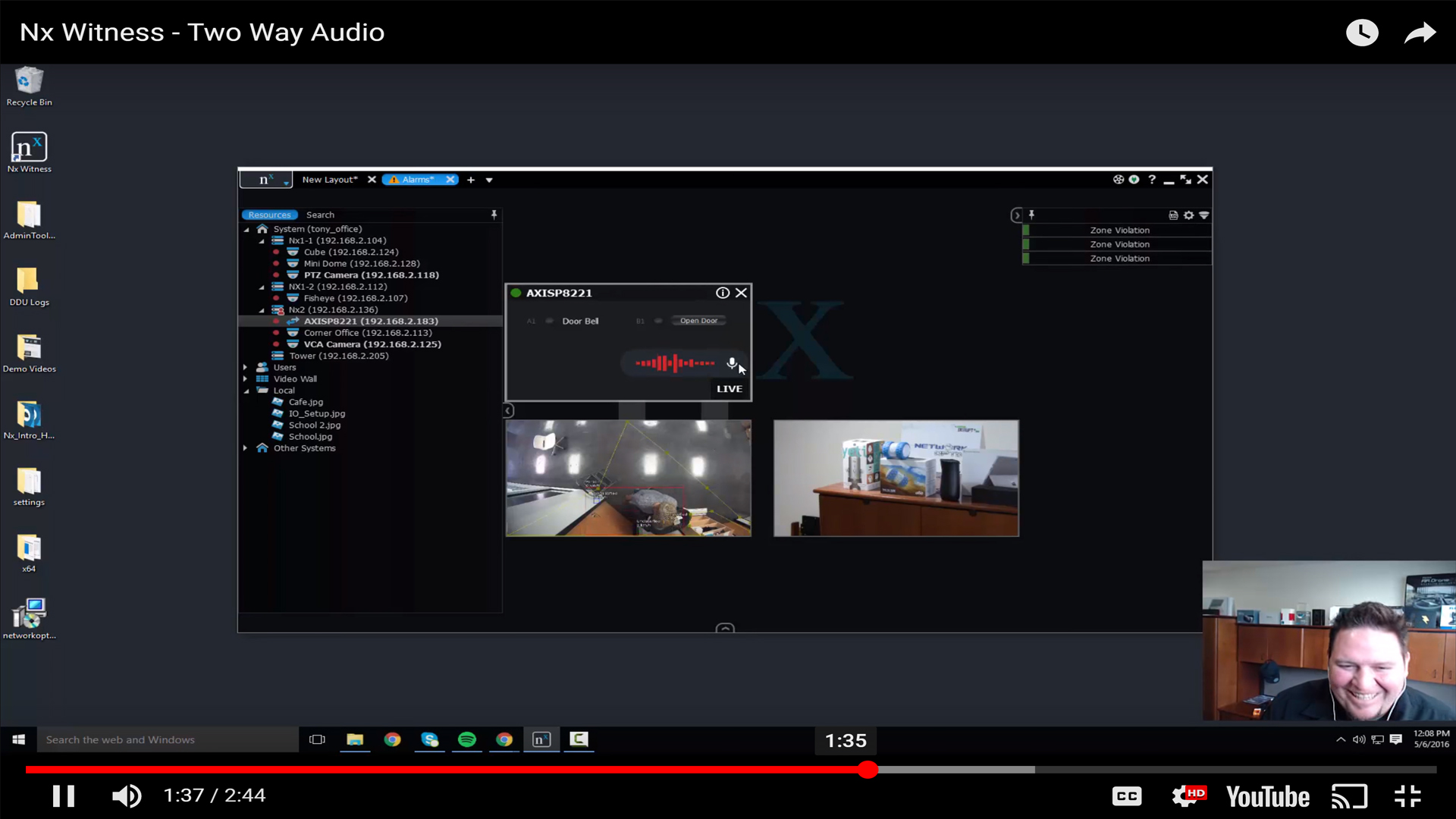This screenshot has width=1456, height=819.
Task: Toggle fullscreen in Nx Witness window
Action: [1185, 180]
